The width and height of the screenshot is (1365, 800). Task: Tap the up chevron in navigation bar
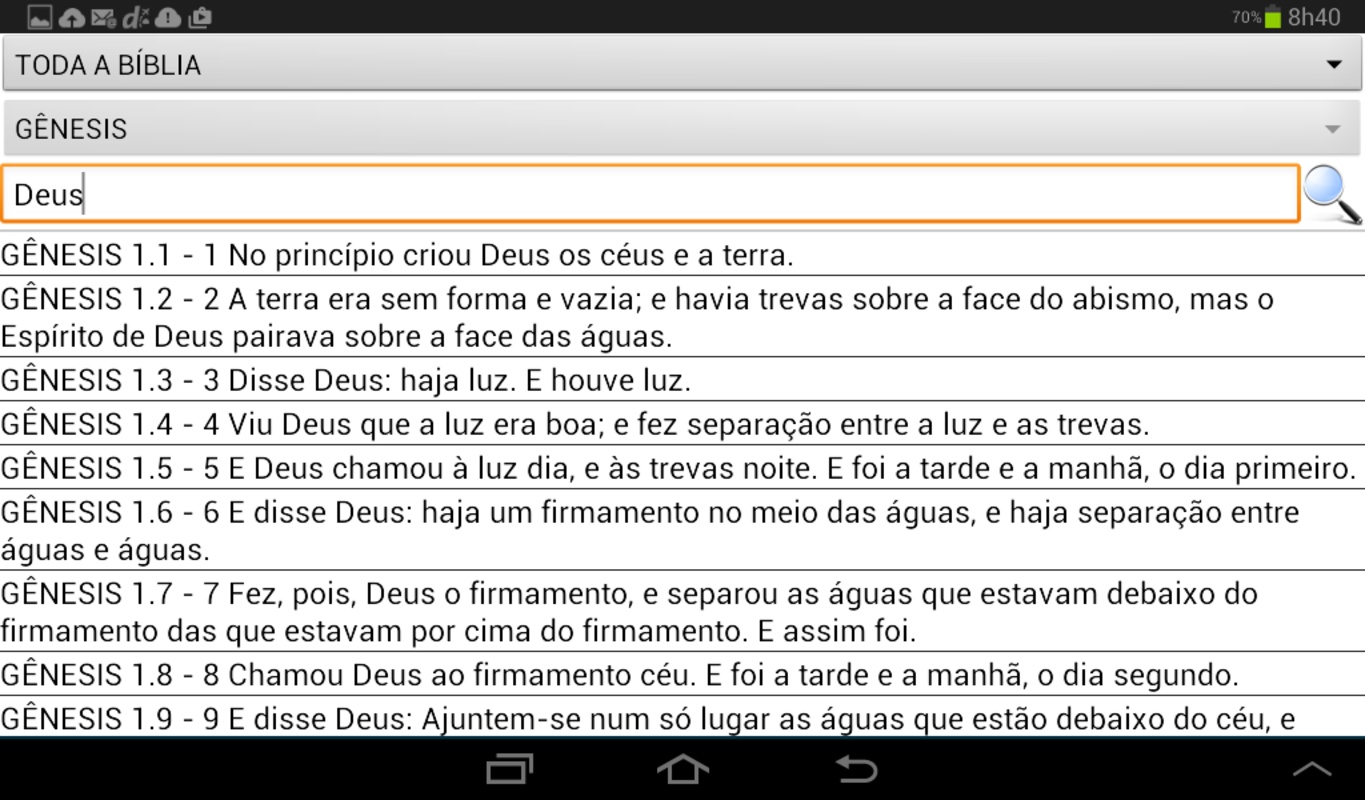[x=1312, y=769]
